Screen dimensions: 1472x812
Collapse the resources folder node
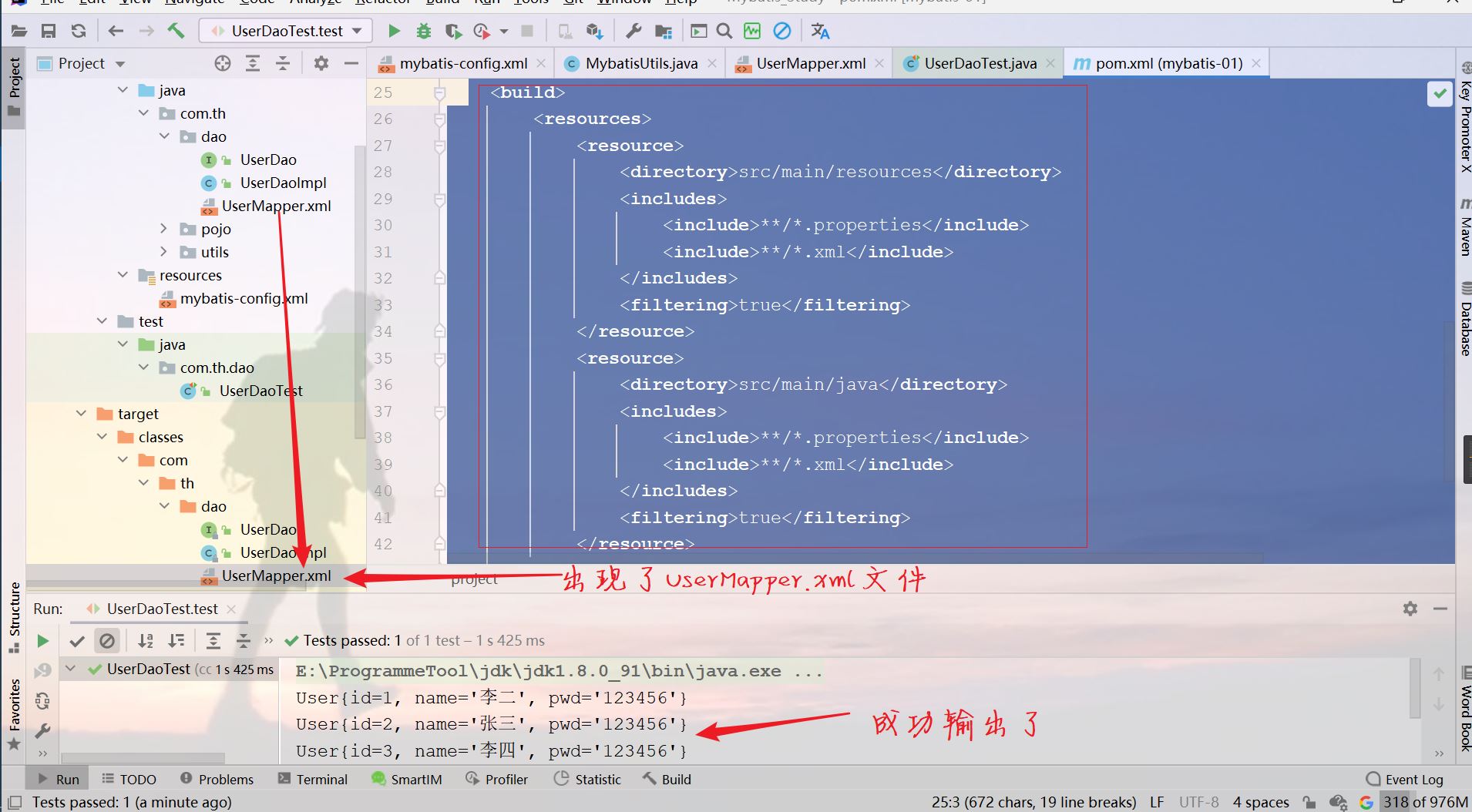tap(123, 275)
